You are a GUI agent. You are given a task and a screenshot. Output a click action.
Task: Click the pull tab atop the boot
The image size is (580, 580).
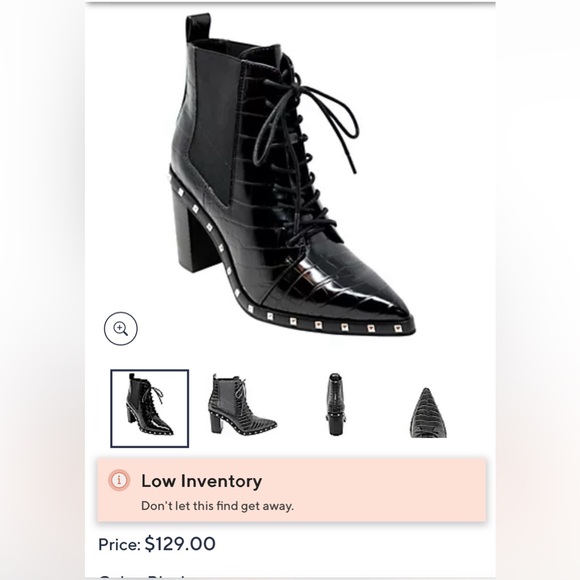point(198,27)
